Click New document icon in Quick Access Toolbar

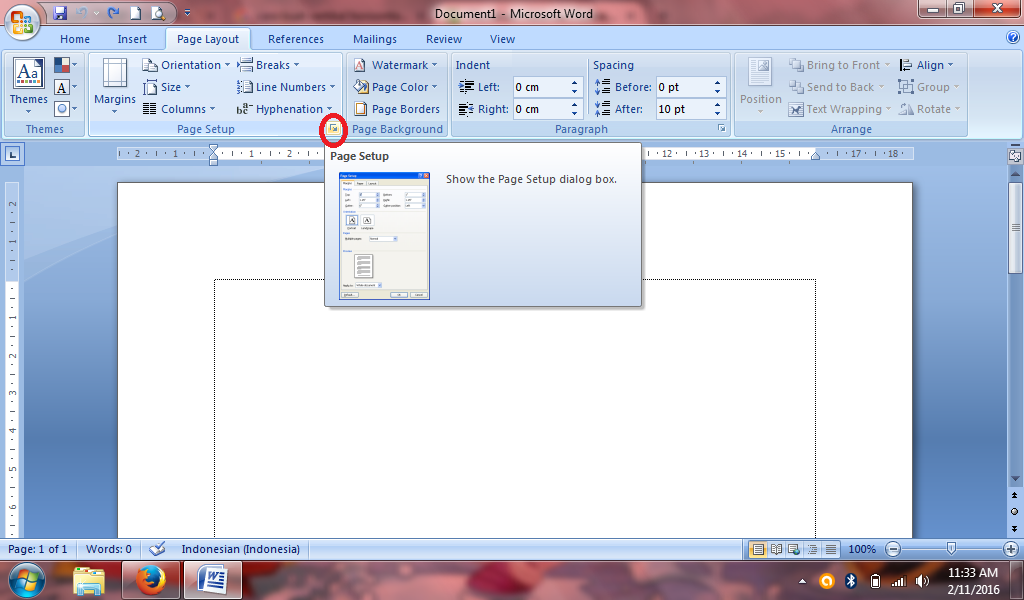click(135, 12)
